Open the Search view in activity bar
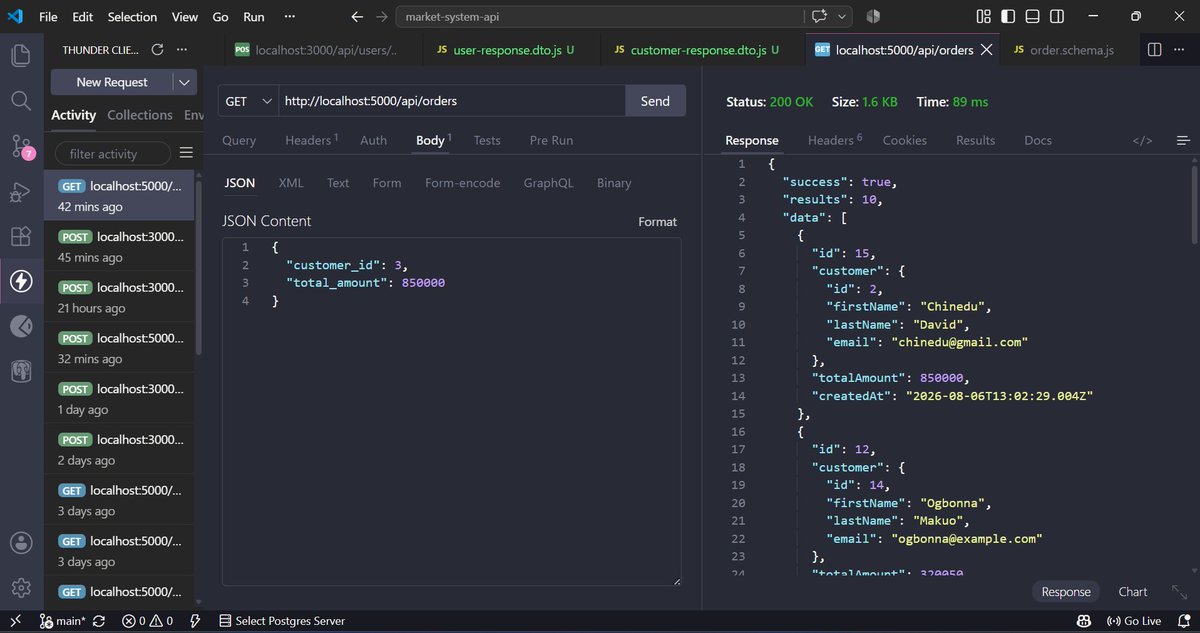This screenshot has width=1200, height=633. pos(21,100)
